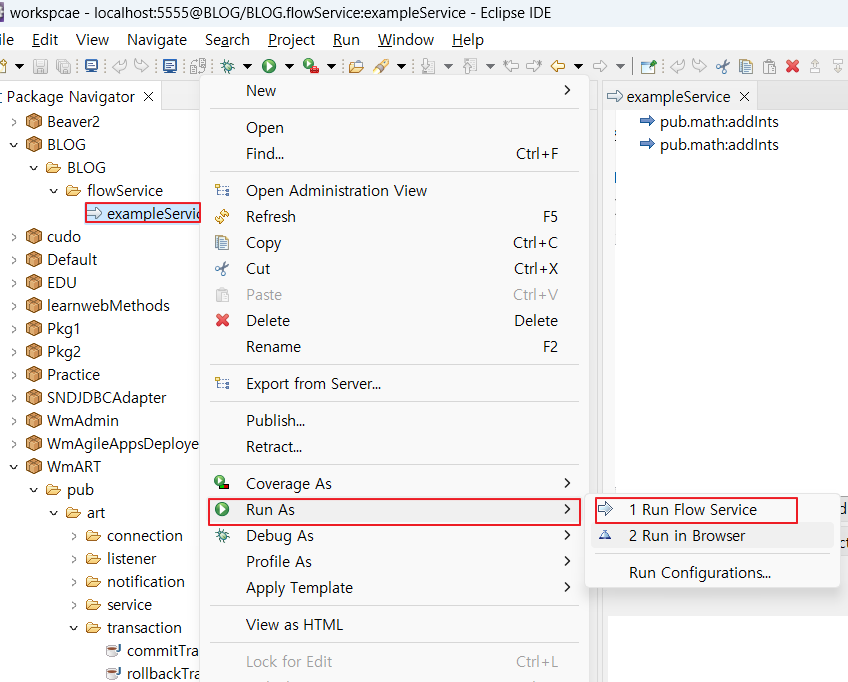Open the dropdown next to the Debug icon

click(x=247, y=67)
